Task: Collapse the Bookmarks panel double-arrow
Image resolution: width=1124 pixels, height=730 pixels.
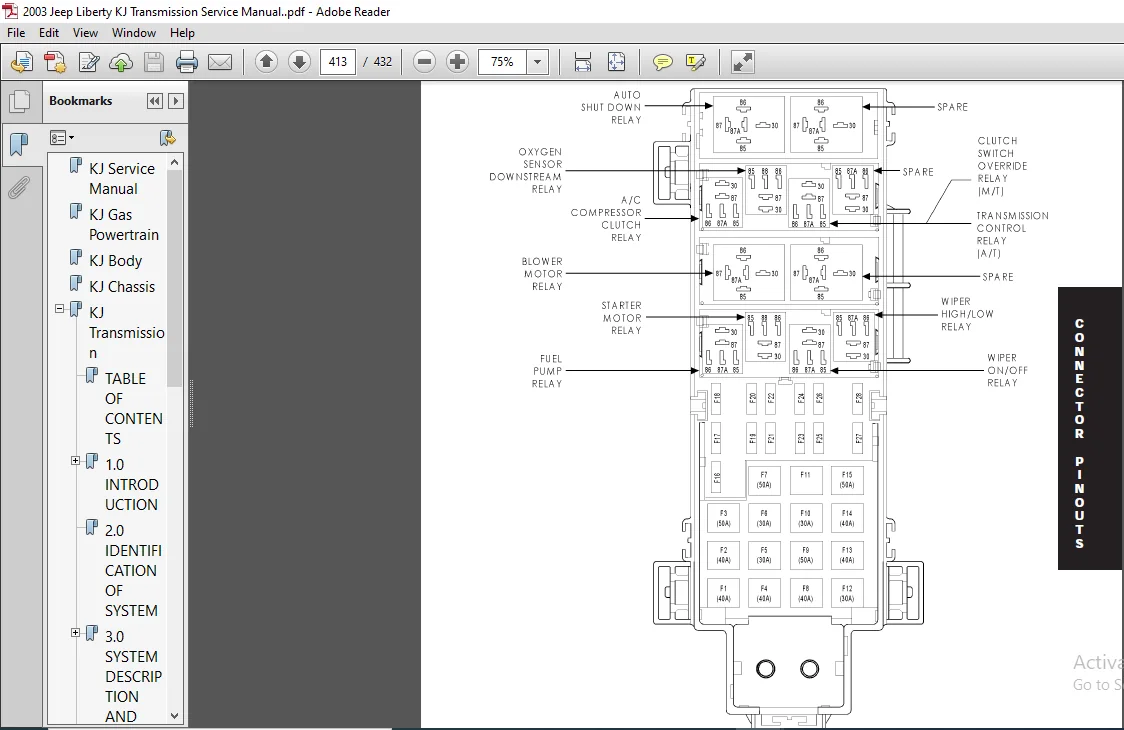Action: pos(154,101)
